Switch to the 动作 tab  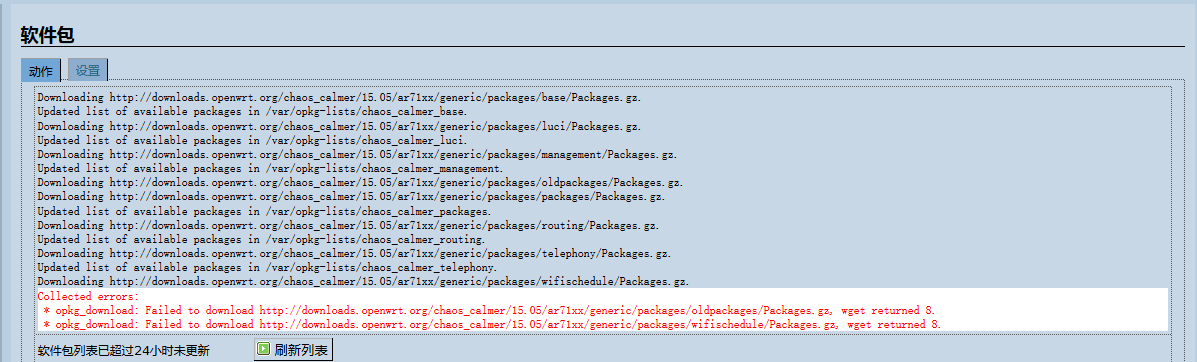pos(40,70)
